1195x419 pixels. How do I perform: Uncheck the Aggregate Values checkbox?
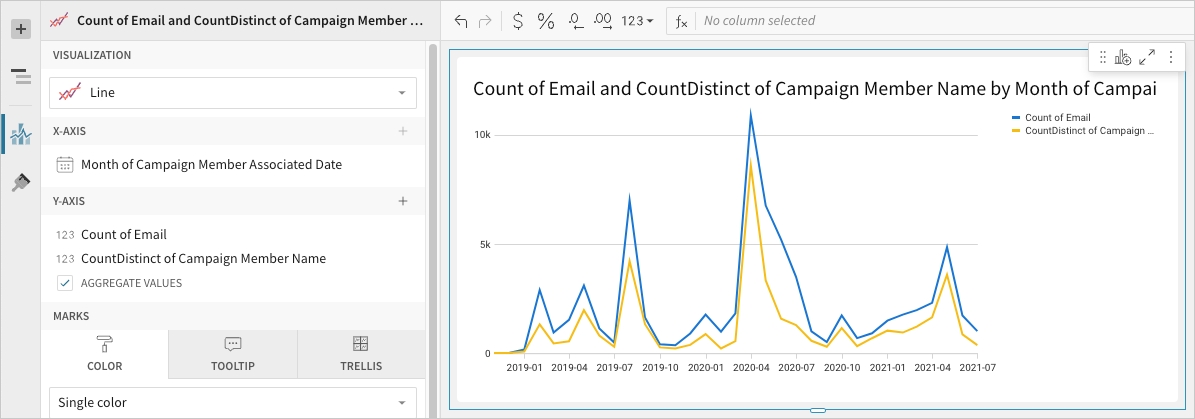click(x=65, y=283)
